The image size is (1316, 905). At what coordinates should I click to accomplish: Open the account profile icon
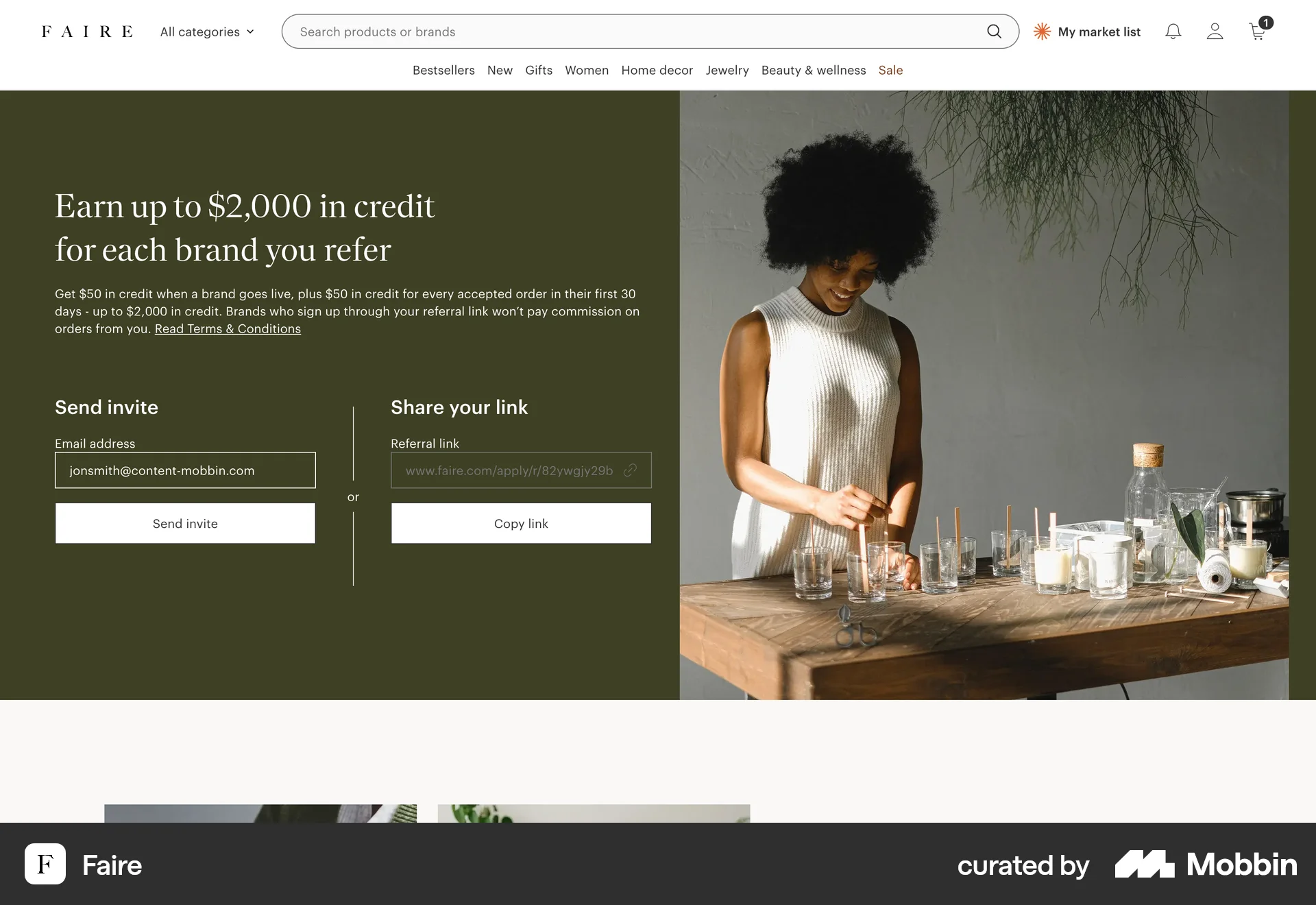[1215, 32]
